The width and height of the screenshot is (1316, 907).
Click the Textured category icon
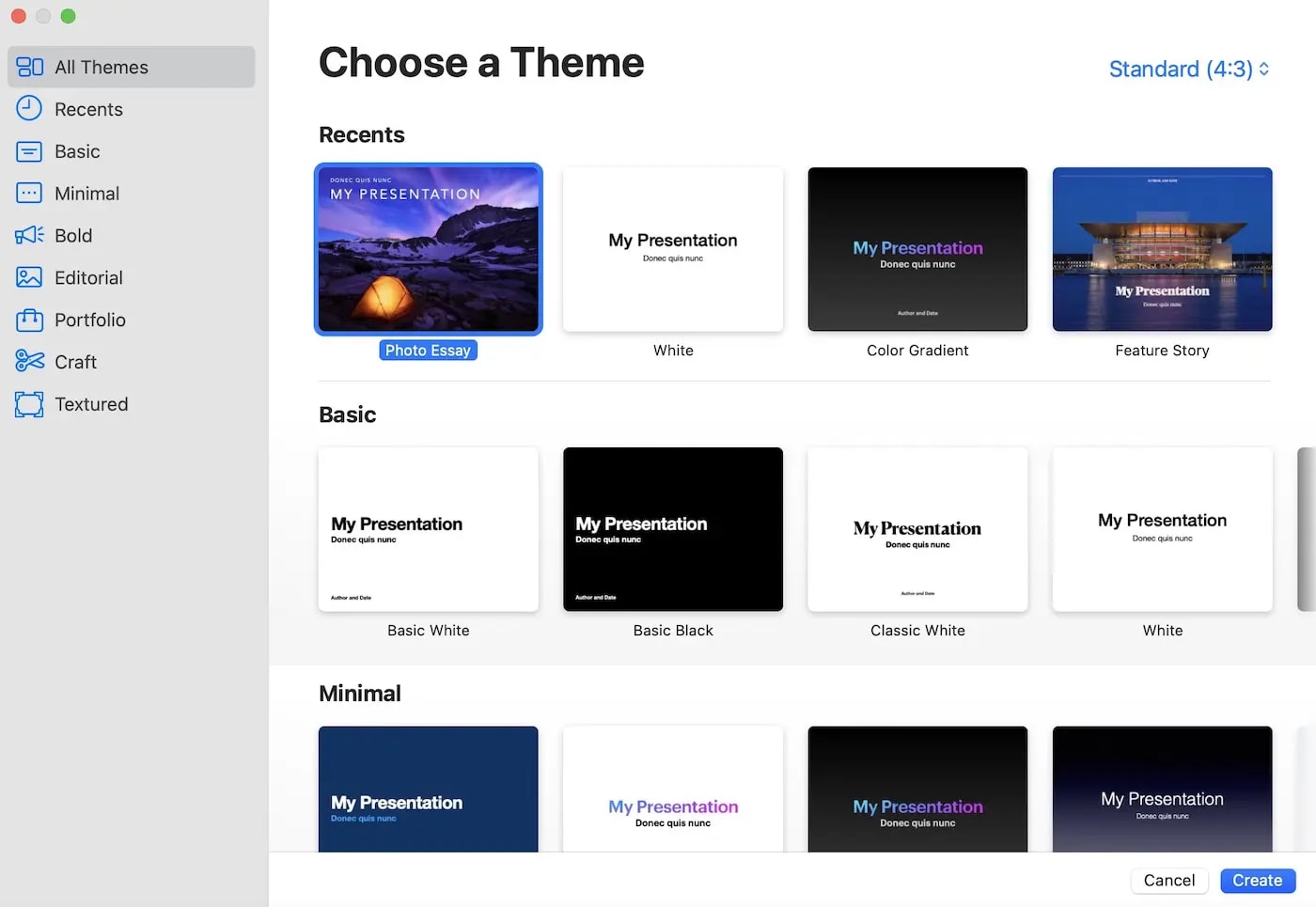click(29, 404)
